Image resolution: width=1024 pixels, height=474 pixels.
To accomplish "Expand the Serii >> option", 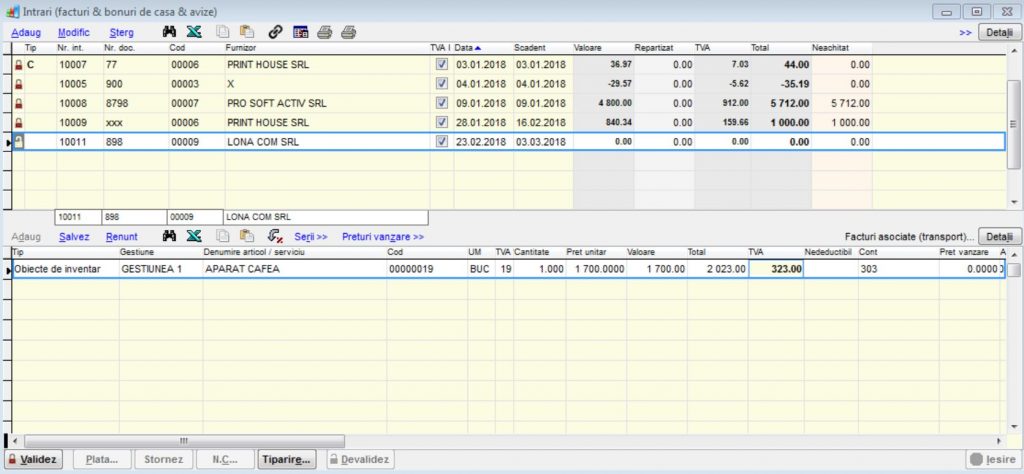I will pos(311,237).
